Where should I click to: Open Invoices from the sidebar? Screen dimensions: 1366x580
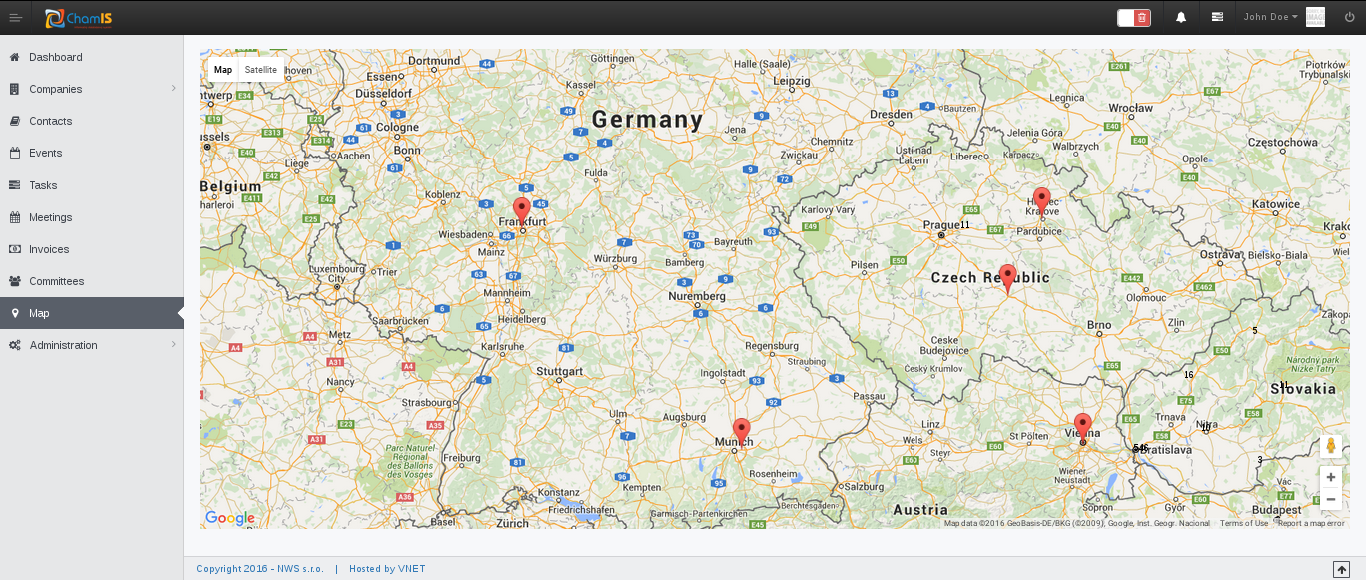(x=92, y=249)
